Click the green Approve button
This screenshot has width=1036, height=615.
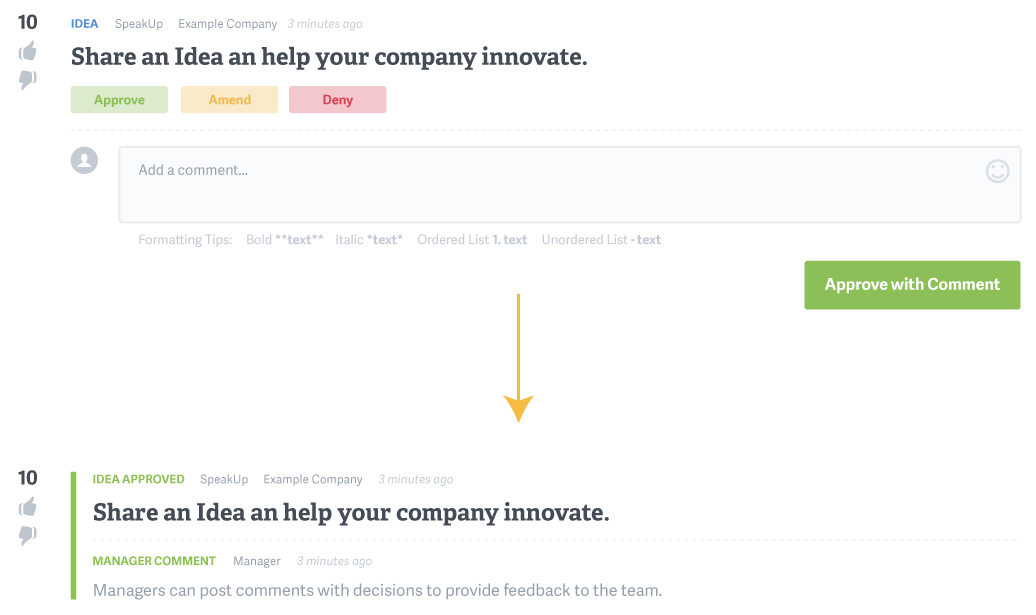pyautogui.click(x=120, y=100)
